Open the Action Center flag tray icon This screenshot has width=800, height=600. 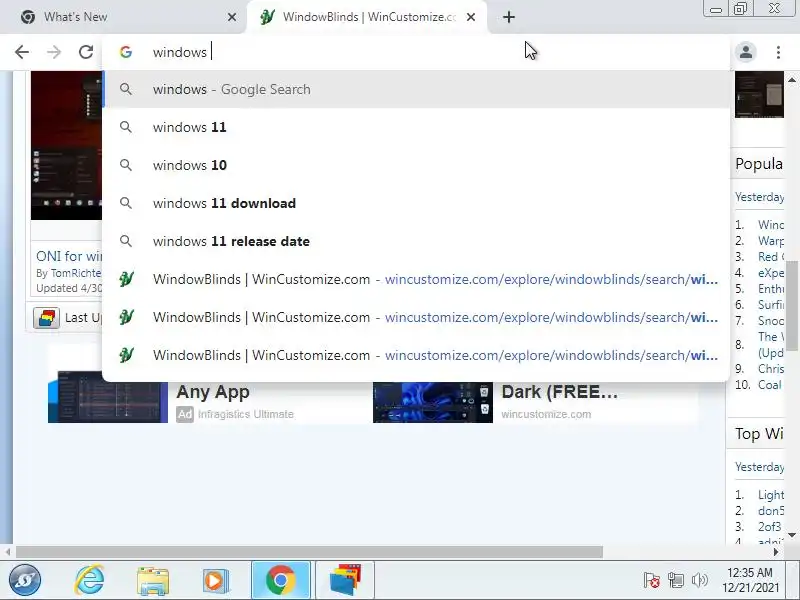[652, 580]
